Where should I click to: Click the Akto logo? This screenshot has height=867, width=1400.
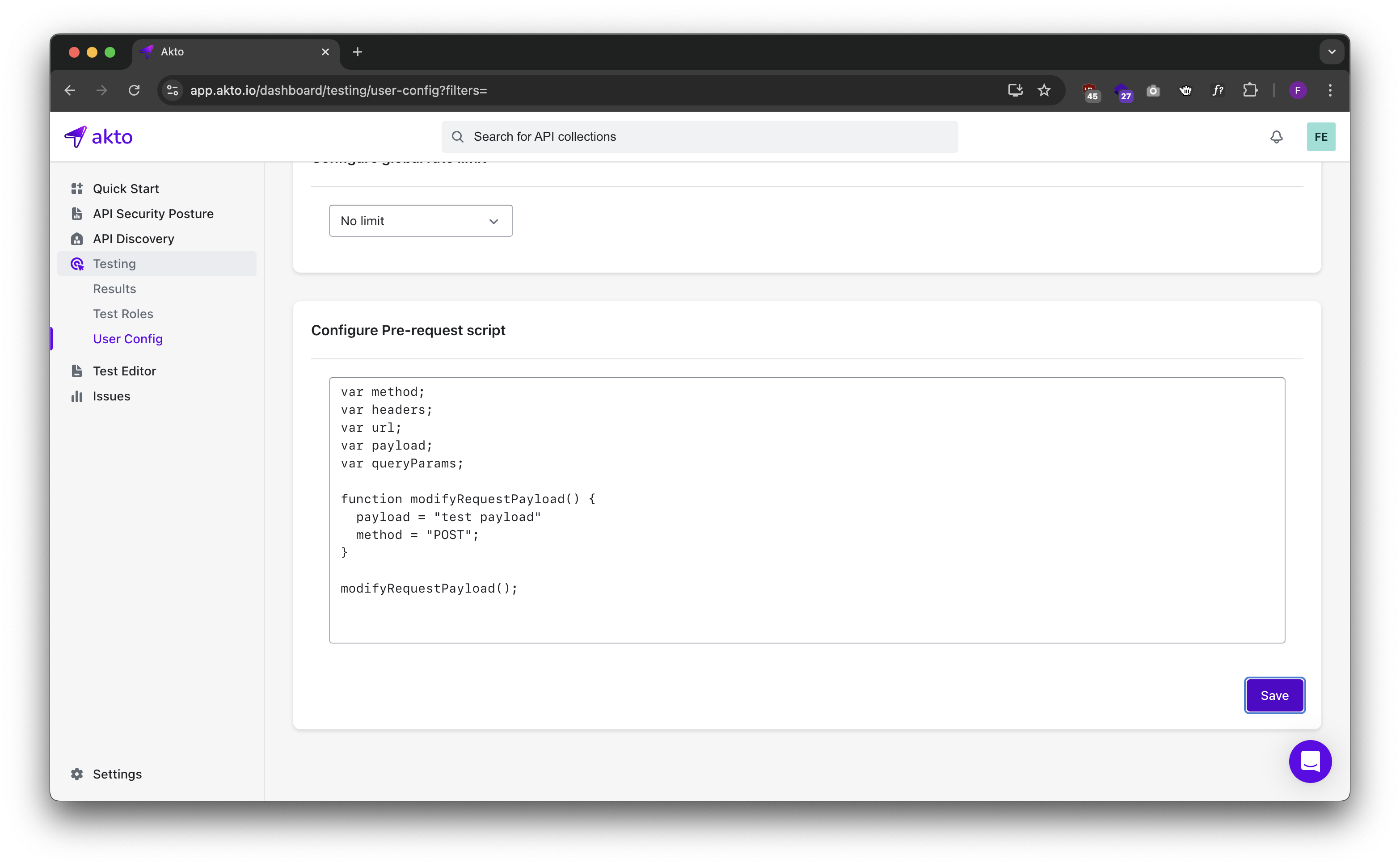coord(98,136)
